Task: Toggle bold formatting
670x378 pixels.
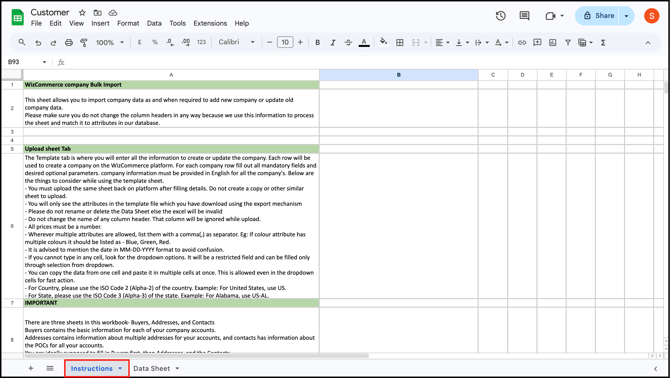Action: pos(317,42)
